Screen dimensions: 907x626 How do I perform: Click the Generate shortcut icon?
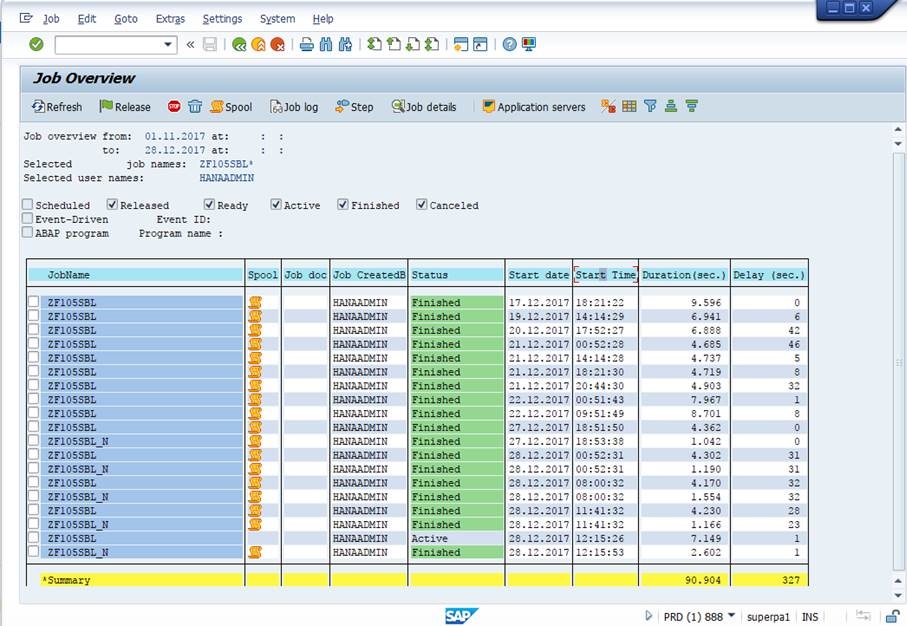(x=480, y=45)
